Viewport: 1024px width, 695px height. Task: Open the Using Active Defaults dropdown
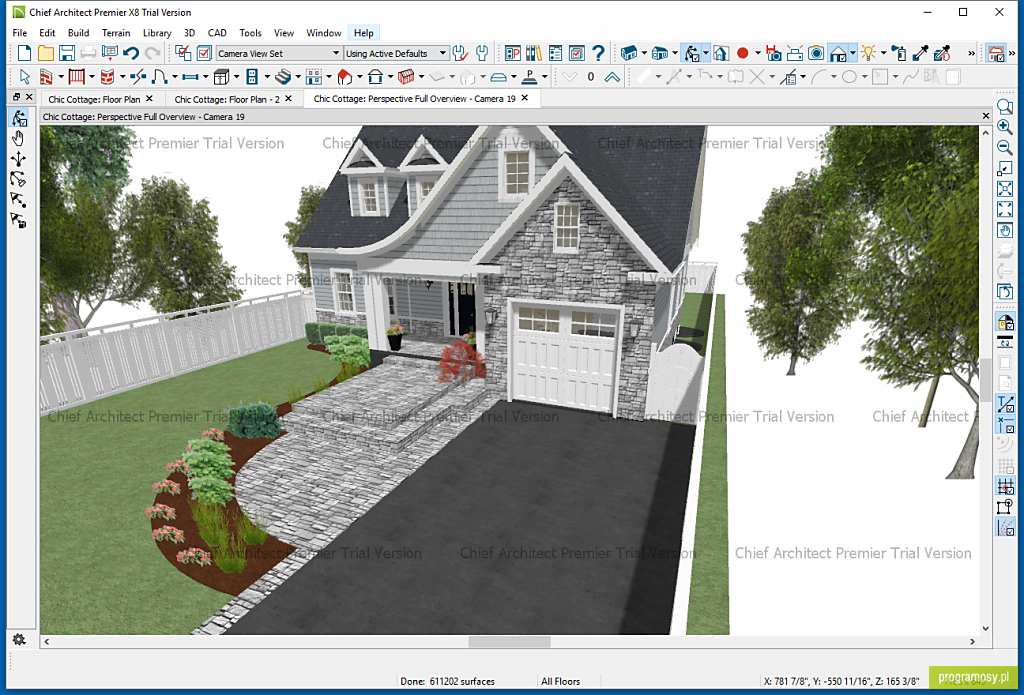[396, 53]
